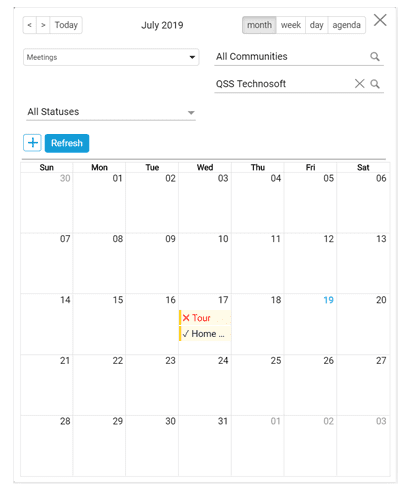
Task: Go to previous month arrow
Action: [30, 25]
